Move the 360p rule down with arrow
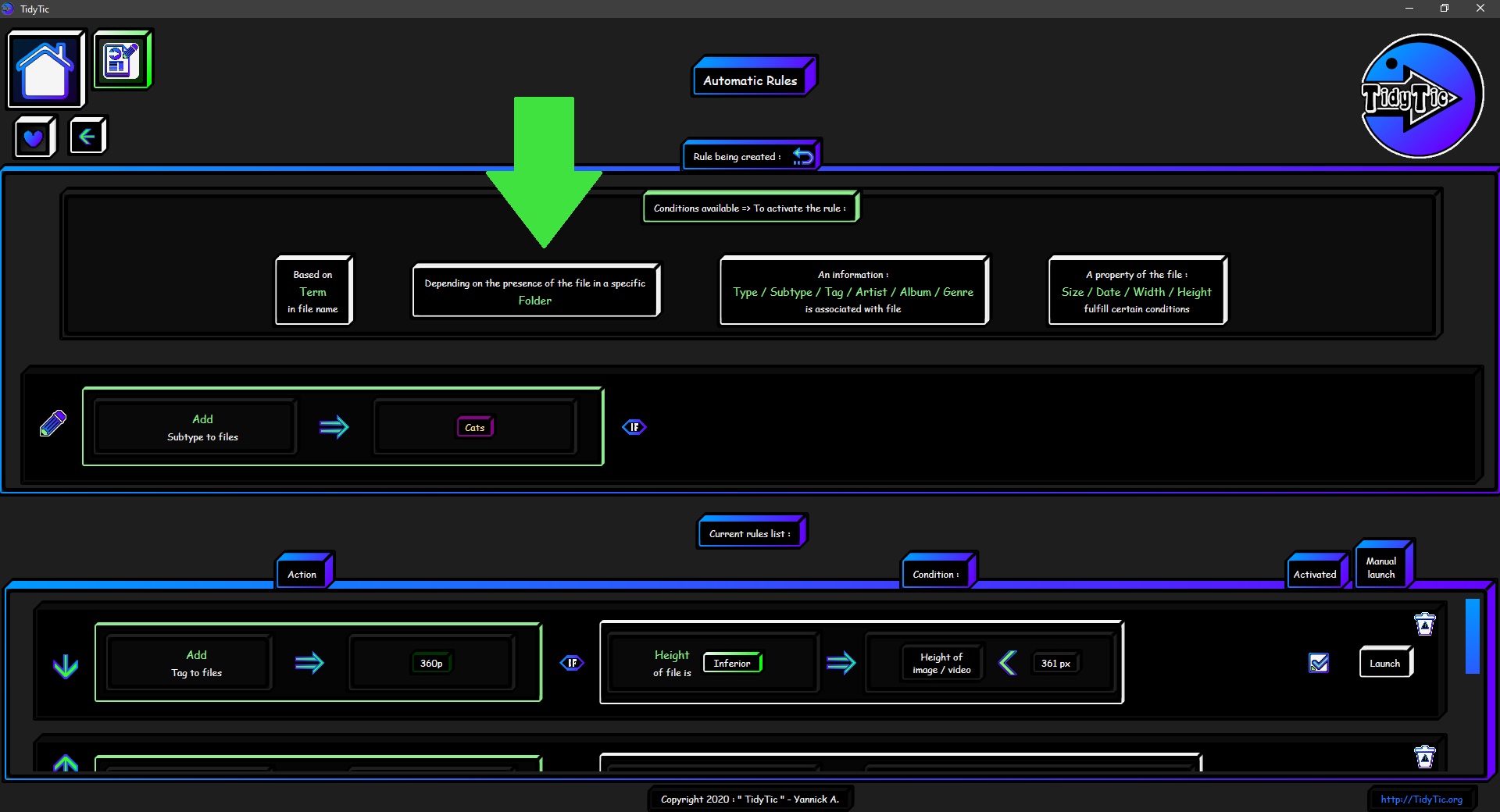 pos(66,666)
